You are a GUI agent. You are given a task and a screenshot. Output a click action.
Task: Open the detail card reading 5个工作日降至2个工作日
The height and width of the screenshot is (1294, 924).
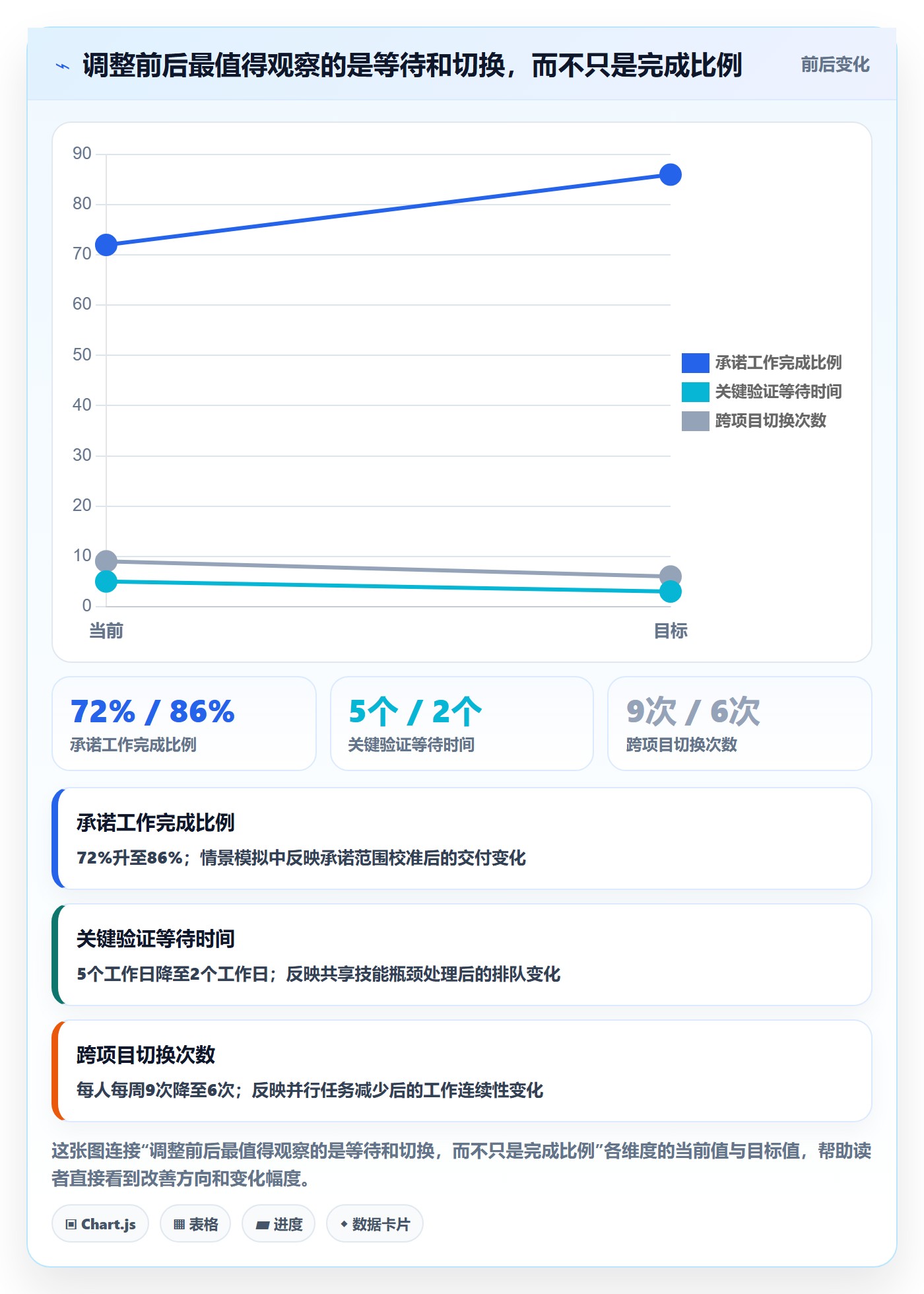point(462,955)
